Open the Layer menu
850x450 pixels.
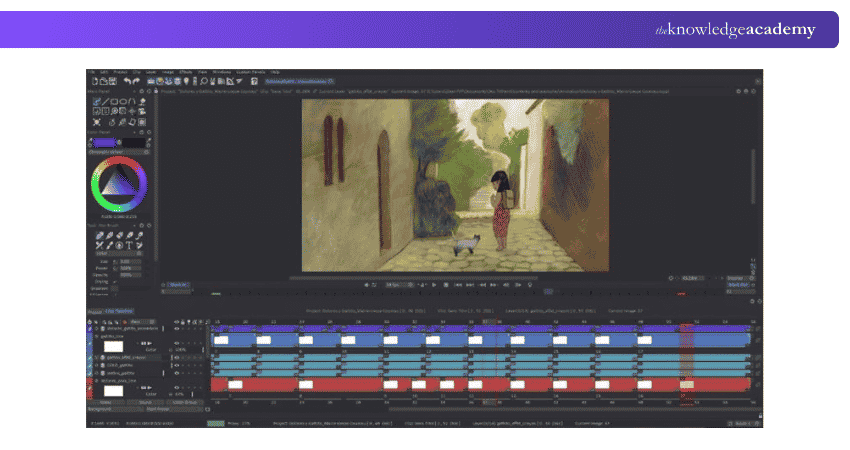point(151,72)
